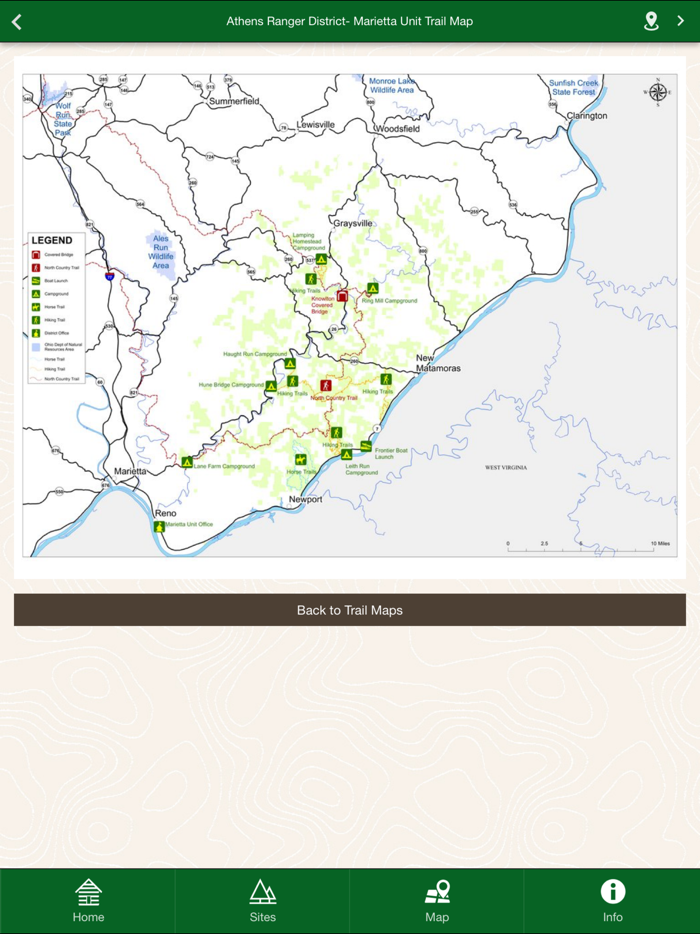This screenshot has width=700, height=934.
Task: Go to next page with right chevron
Action: pyautogui.click(x=681, y=21)
